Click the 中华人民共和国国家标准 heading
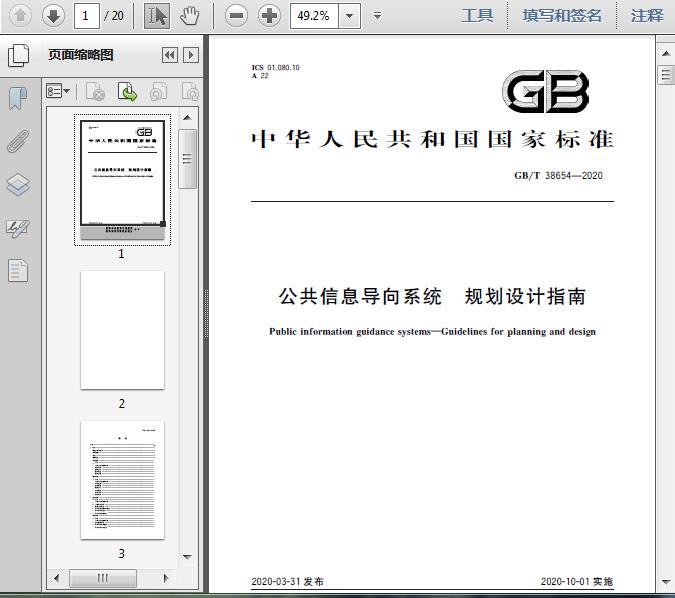Image resolution: width=675 pixels, height=598 pixels. tap(432, 139)
